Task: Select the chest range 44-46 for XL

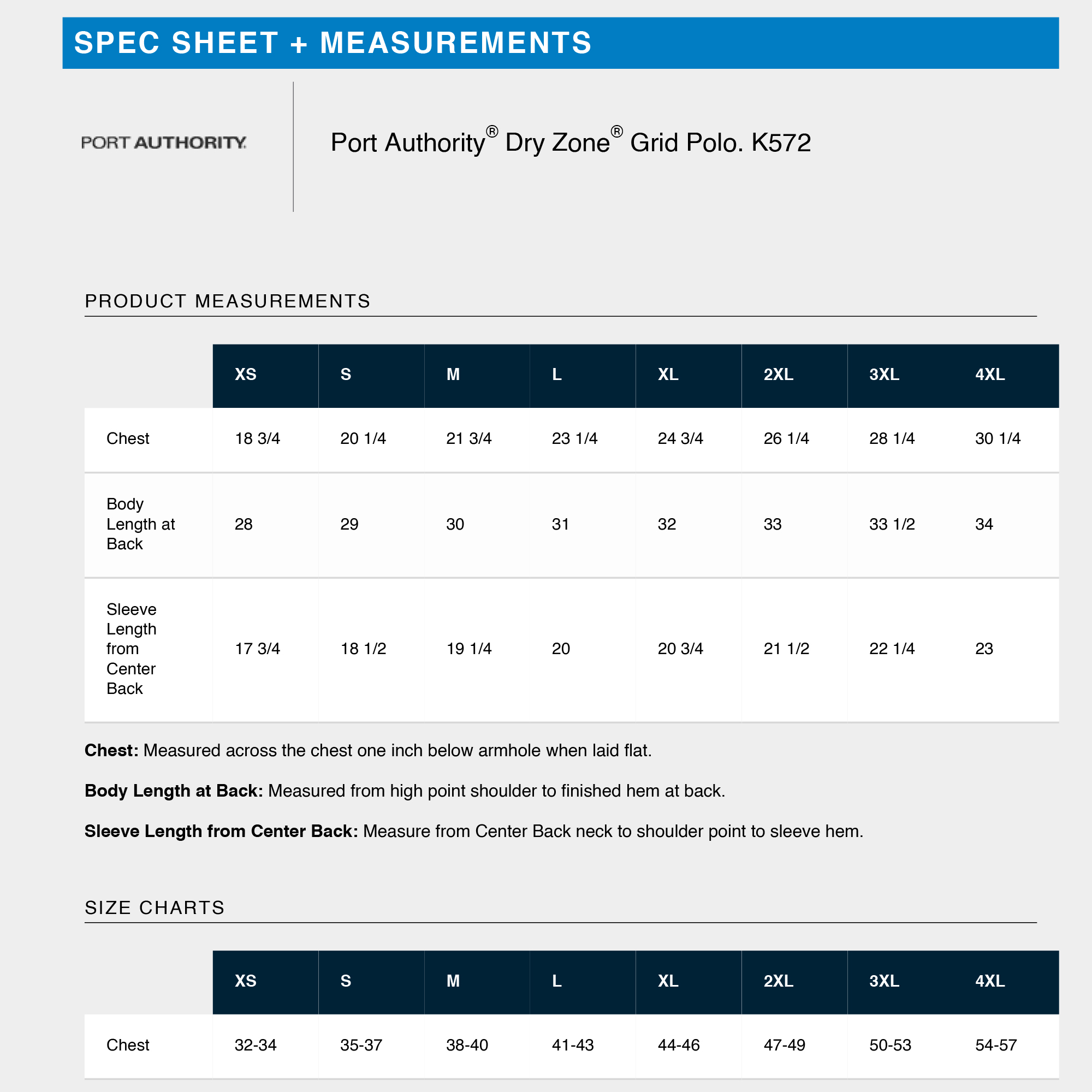Action: click(x=678, y=1045)
